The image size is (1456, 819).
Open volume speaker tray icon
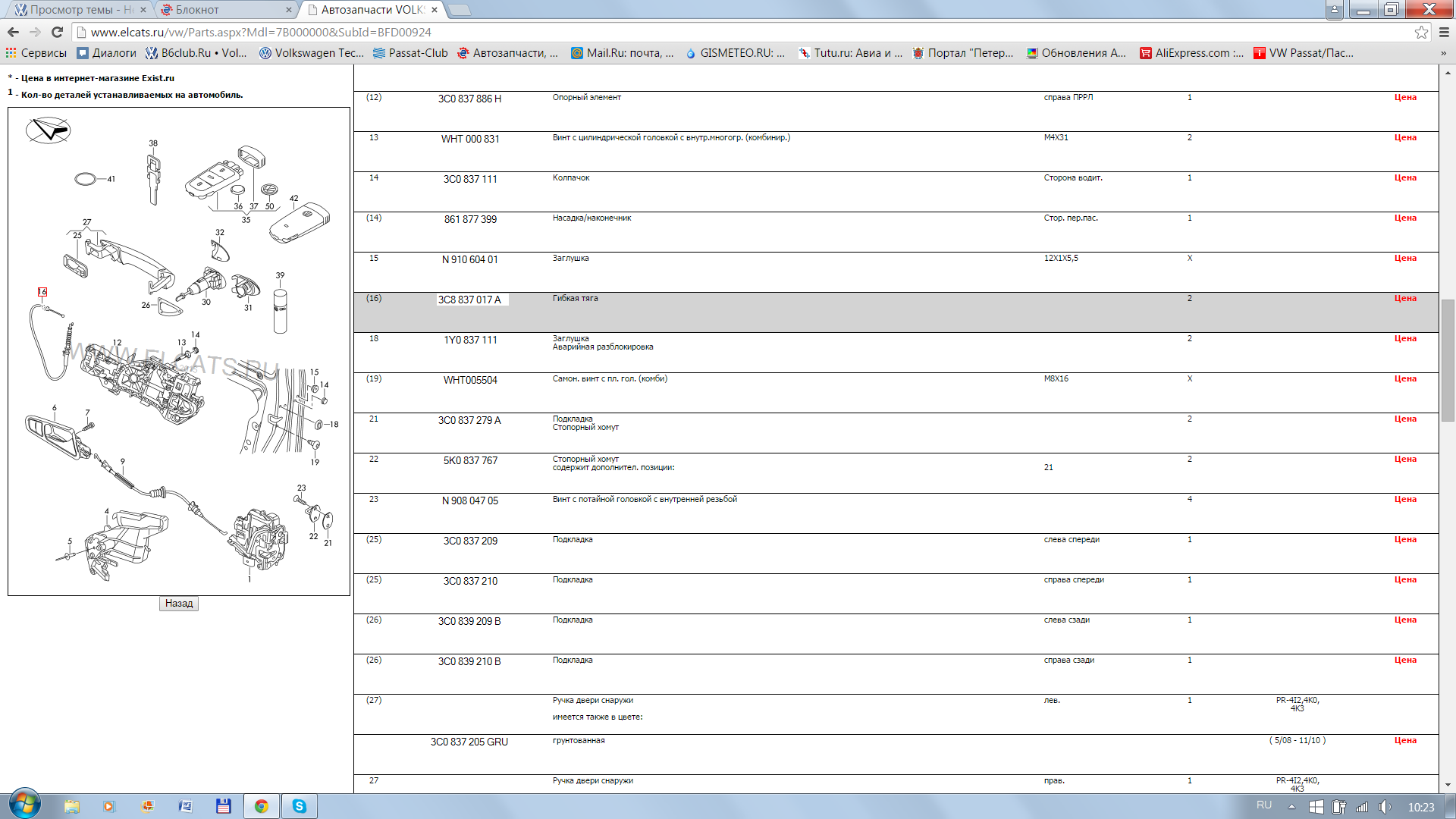pos(1385,807)
